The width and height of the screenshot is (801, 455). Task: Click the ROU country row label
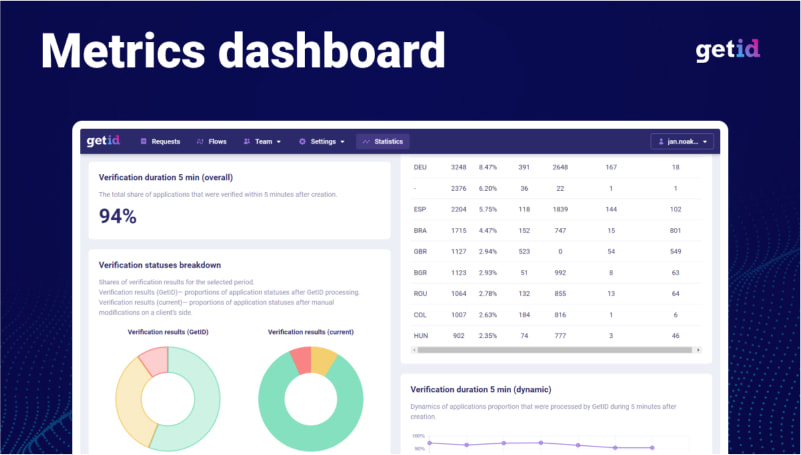coord(420,294)
